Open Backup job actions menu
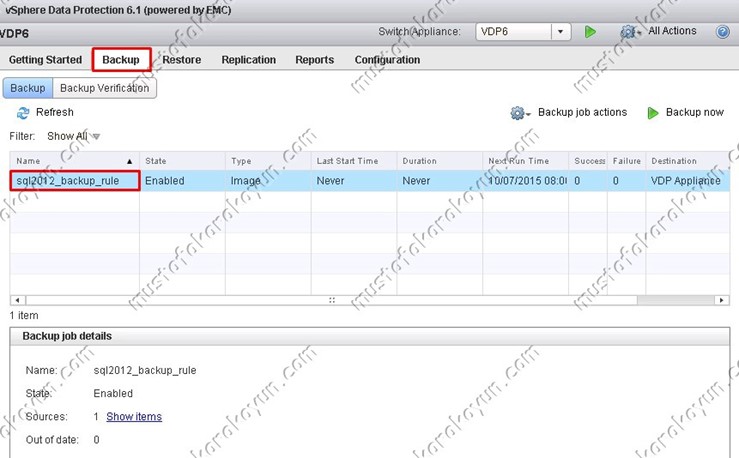739x458 pixels. click(583, 112)
